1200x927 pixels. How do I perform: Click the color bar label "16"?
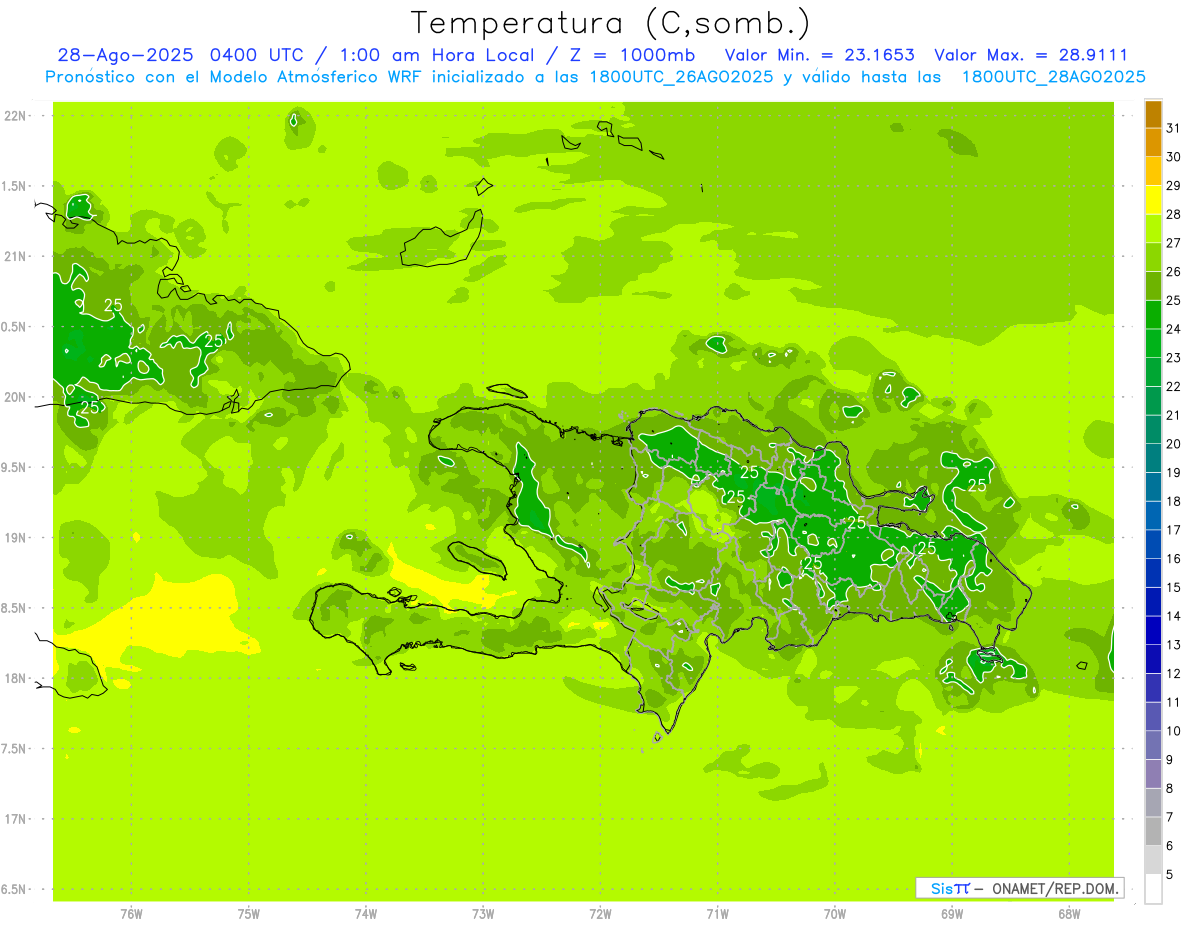click(x=1174, y=559)
